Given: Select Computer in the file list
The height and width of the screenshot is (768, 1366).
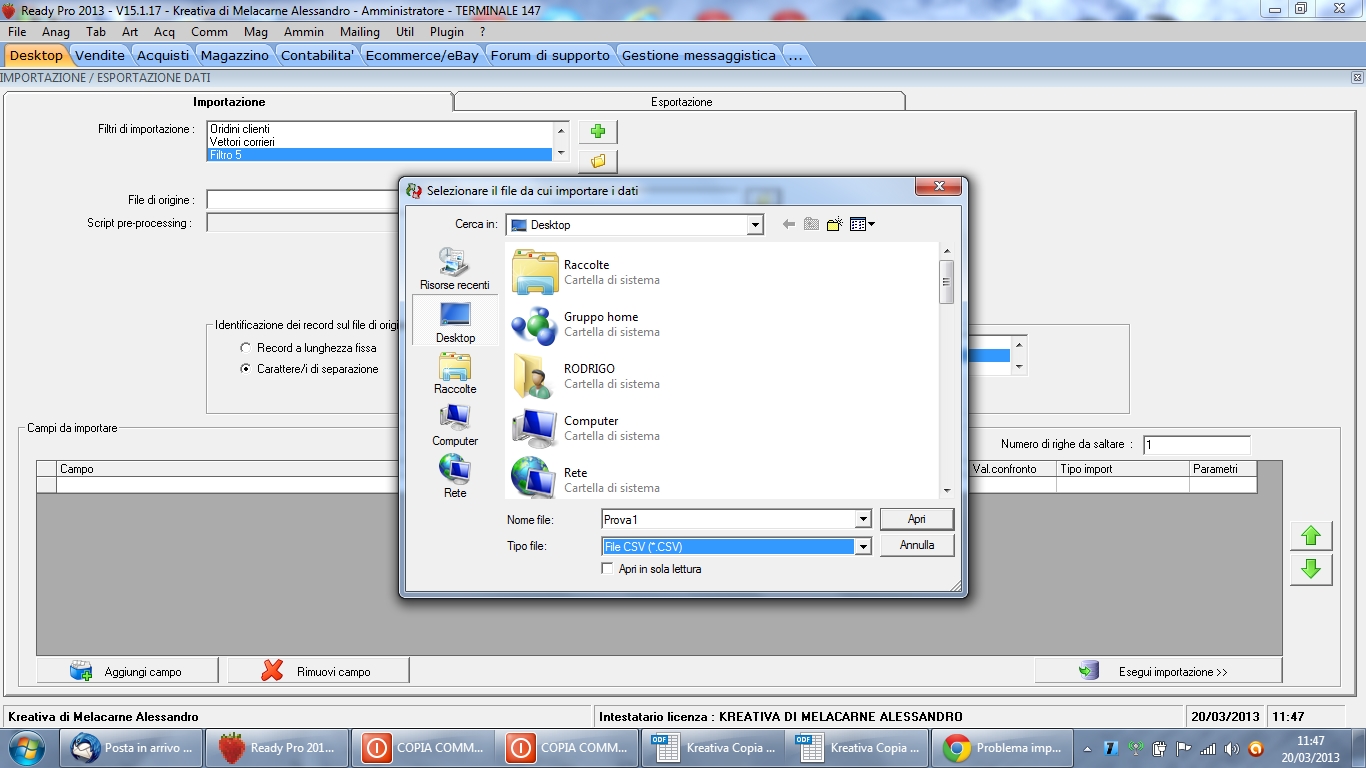Looking at the screenshot, I should (x=585, y=428).
